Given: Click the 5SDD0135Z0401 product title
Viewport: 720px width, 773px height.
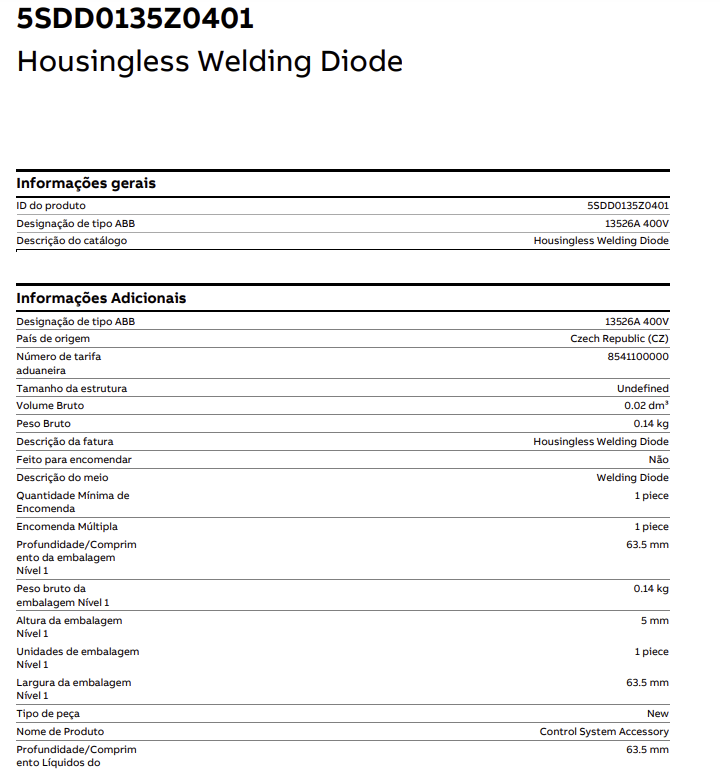Looking at the screenshot, I should (135, 19).
